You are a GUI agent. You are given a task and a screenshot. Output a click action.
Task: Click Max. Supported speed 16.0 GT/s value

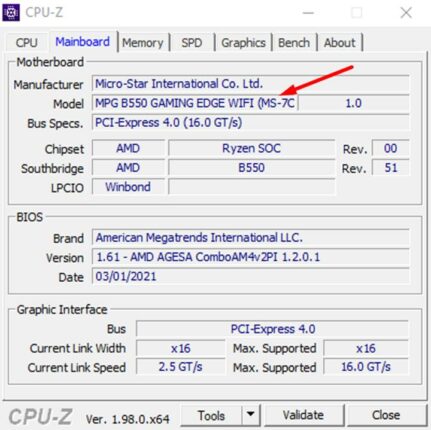pyautogui.click(x=366, y=367)
